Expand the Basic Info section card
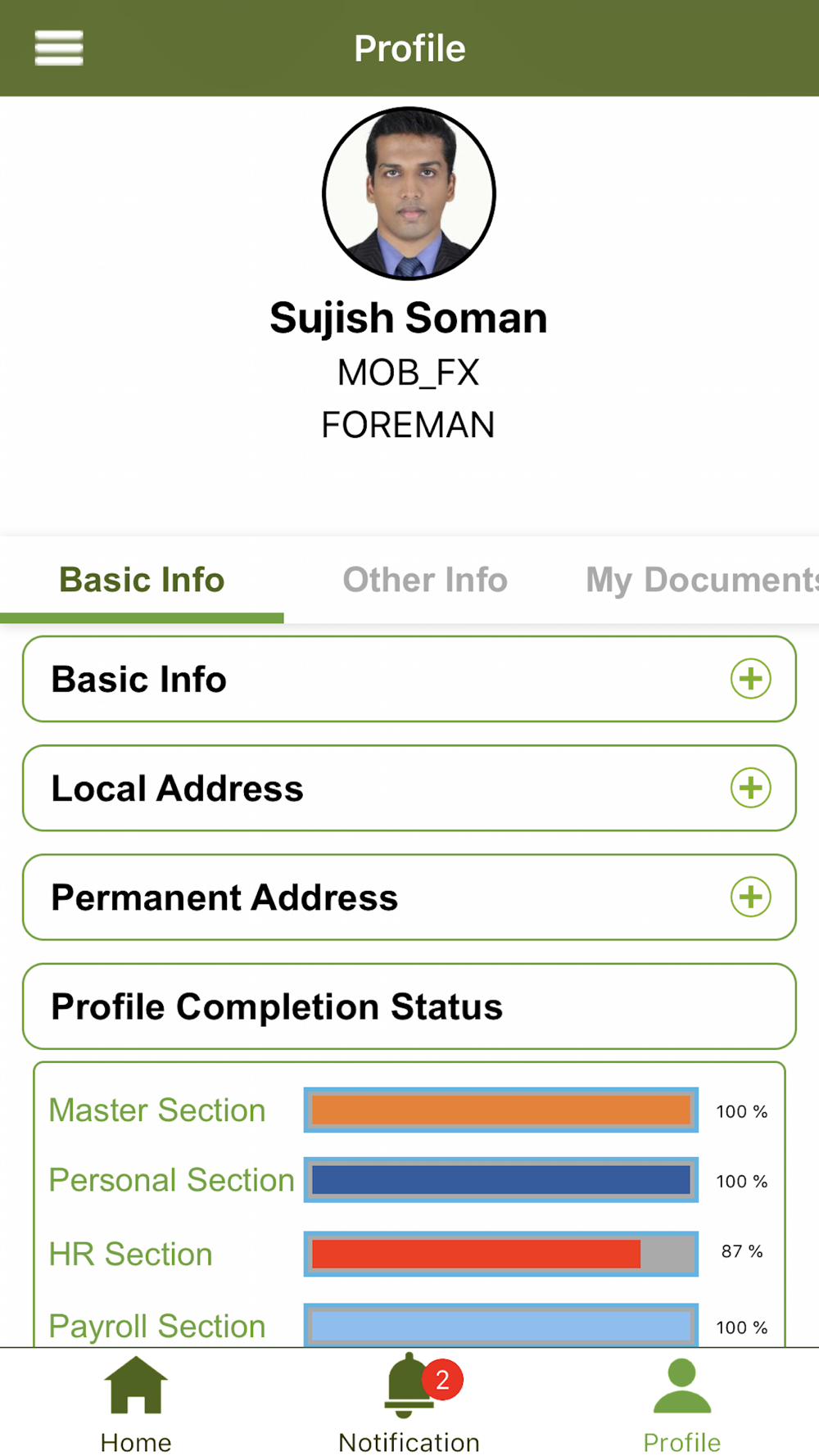The width and height of the screenshot is (819, 1456). point(369,679)
